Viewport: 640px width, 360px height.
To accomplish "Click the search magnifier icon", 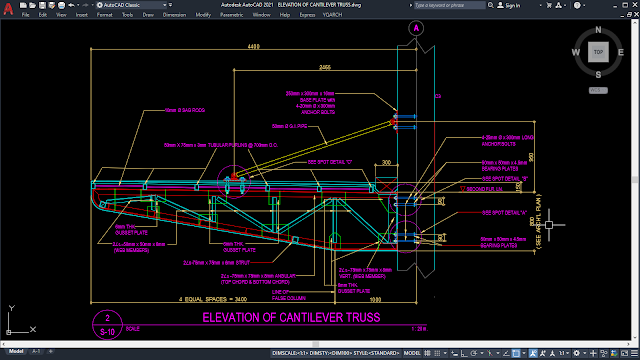I will pyautogui.click(x=491, y=5).
